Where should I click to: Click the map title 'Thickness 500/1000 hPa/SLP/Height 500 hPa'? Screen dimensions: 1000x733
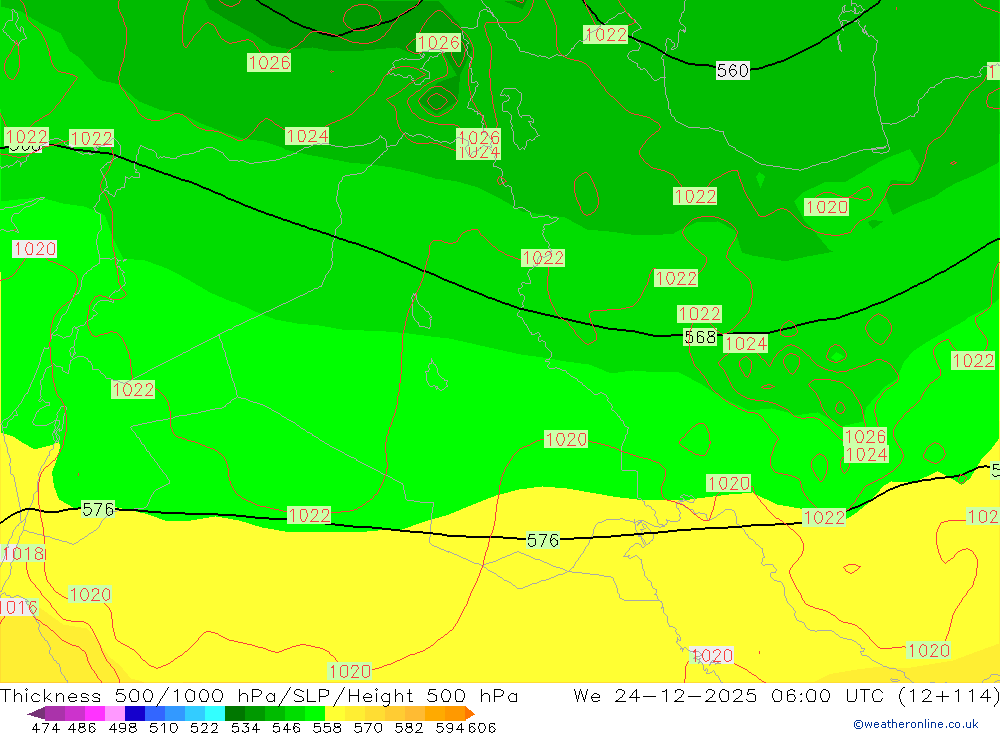259,695
